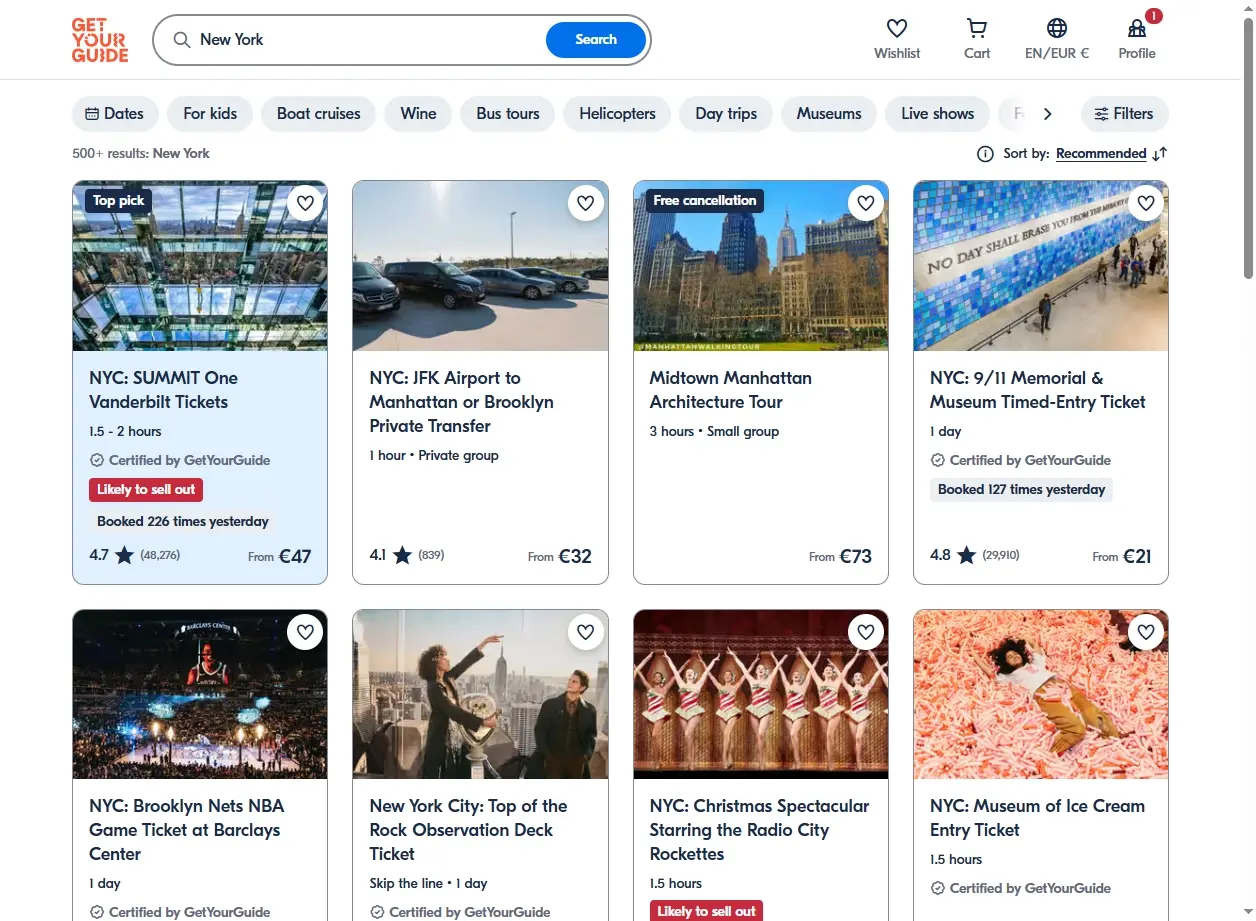1256x921 pixels.
Task: Open Top of the Rock Observation Deck title
Action: [468, 830]
